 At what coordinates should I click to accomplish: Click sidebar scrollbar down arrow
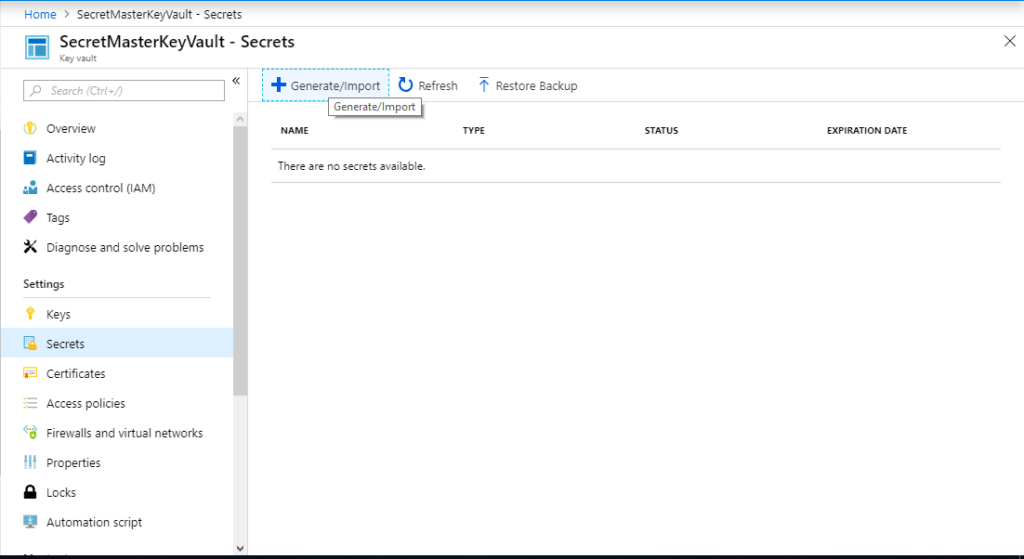(240, 549)
